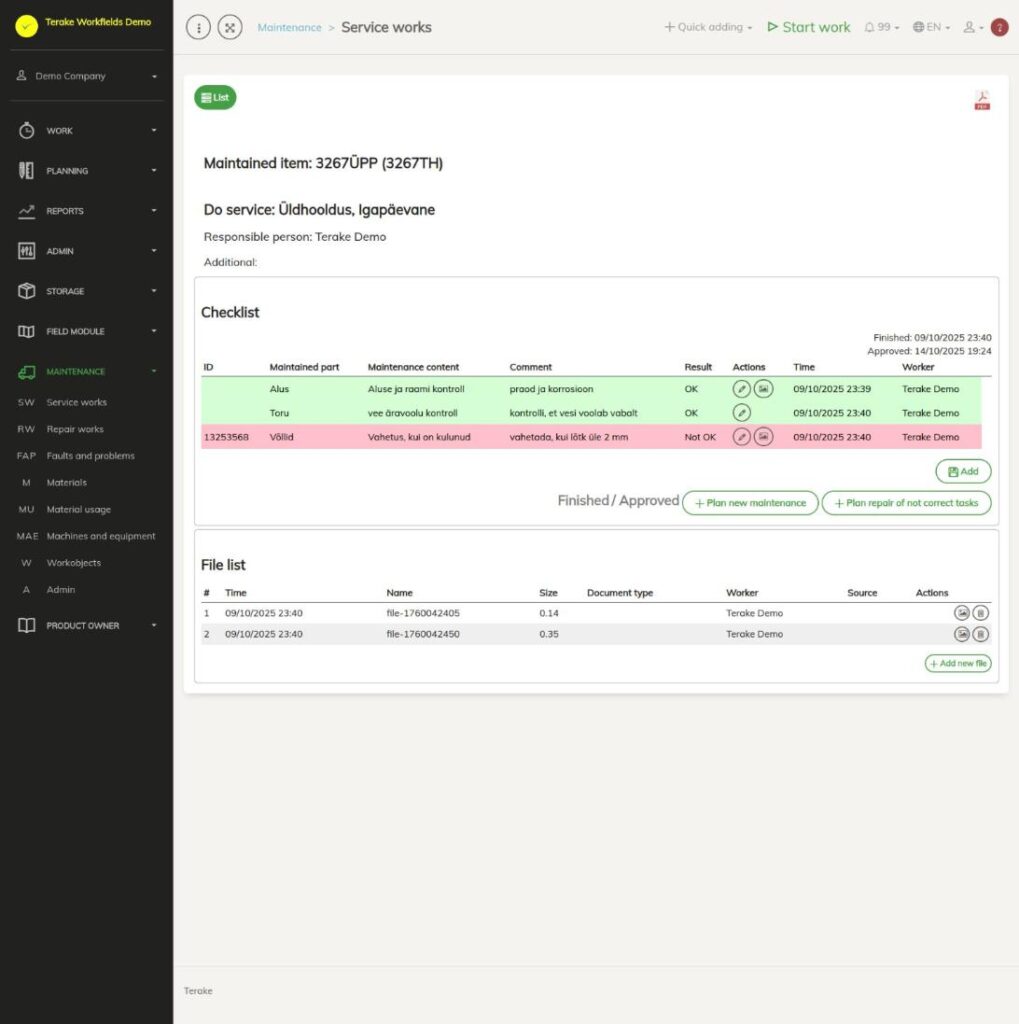Click the checklist Add button
The height and width of the screenshot is (1024, 1019).
pos(963,472)
